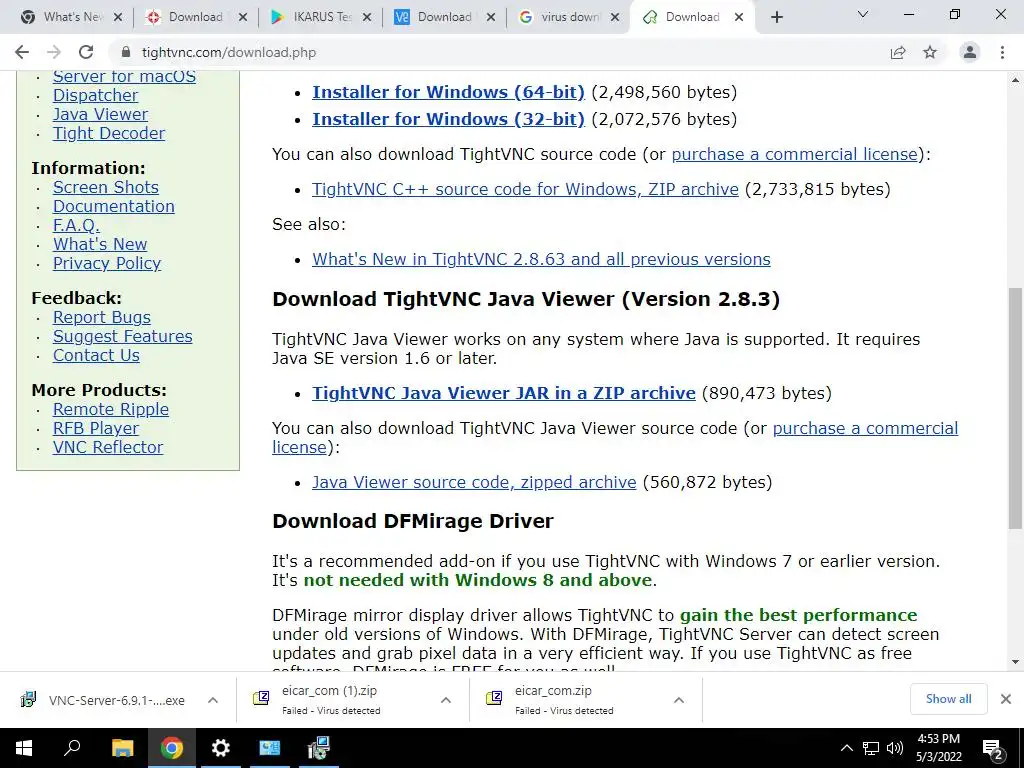Open the Settings gear on the taskbar
The width and height of the screenshot is (1024, 768).
click(x=221, y=748)
